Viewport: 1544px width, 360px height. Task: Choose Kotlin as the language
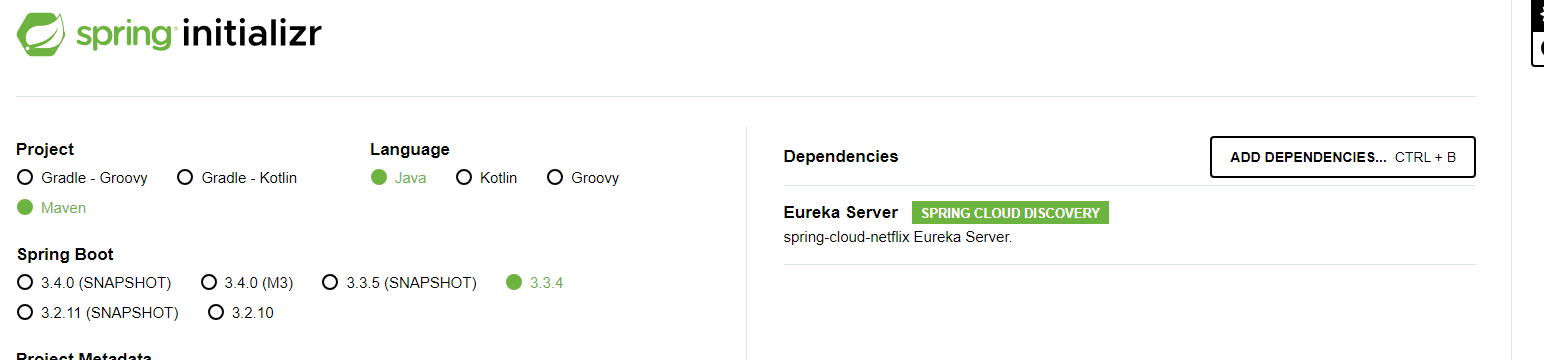point(487,178)
